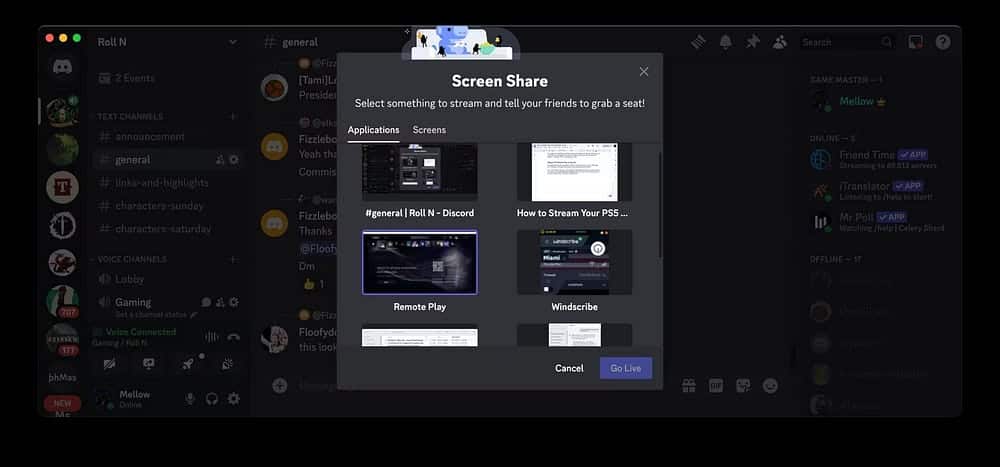Collapse the Text Channels category
This screenshot has width=1000, height=467.
129,117
